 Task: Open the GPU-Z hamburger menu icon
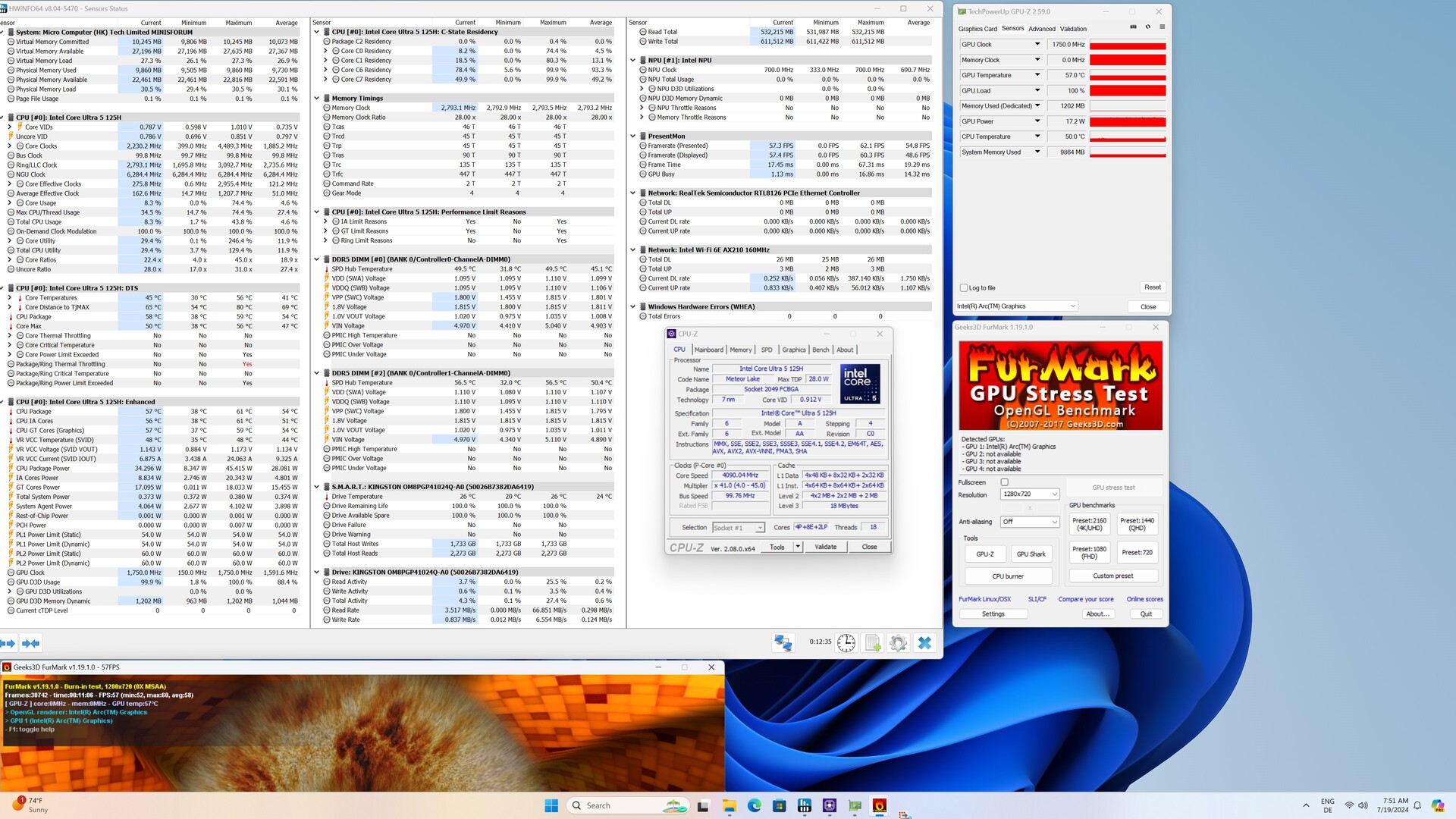click(1162, 27)
